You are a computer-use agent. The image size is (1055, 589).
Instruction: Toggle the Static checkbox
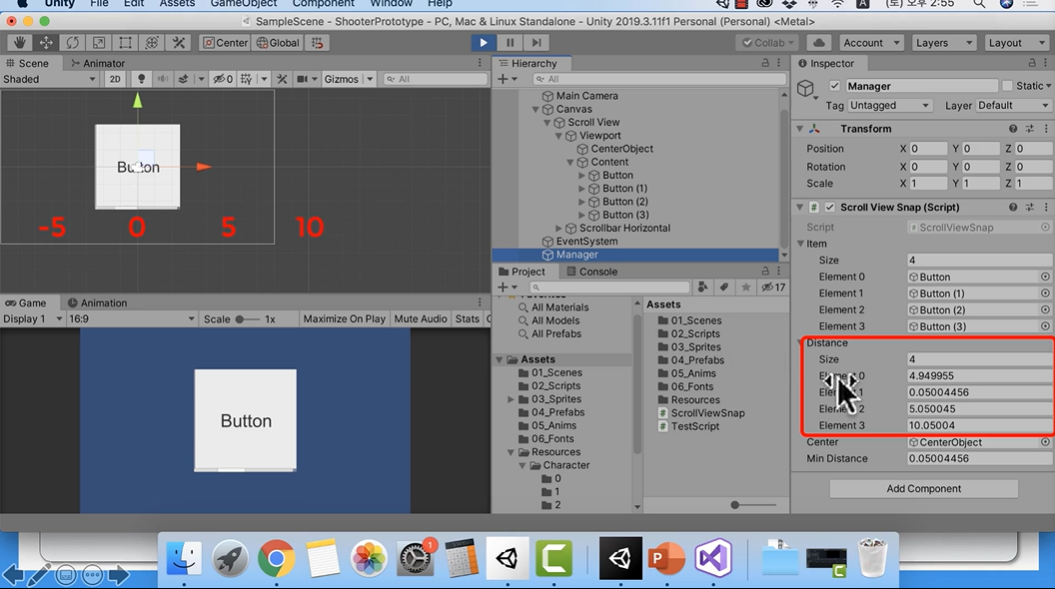tap(1007, 85)
